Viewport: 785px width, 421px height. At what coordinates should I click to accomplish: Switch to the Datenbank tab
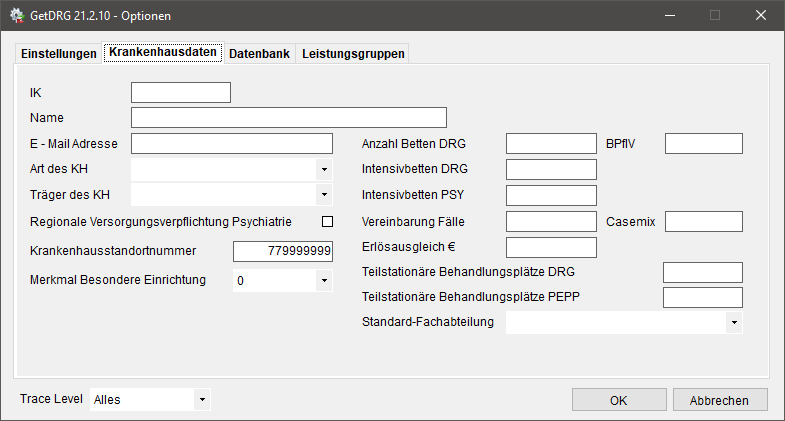coord(259,54)
